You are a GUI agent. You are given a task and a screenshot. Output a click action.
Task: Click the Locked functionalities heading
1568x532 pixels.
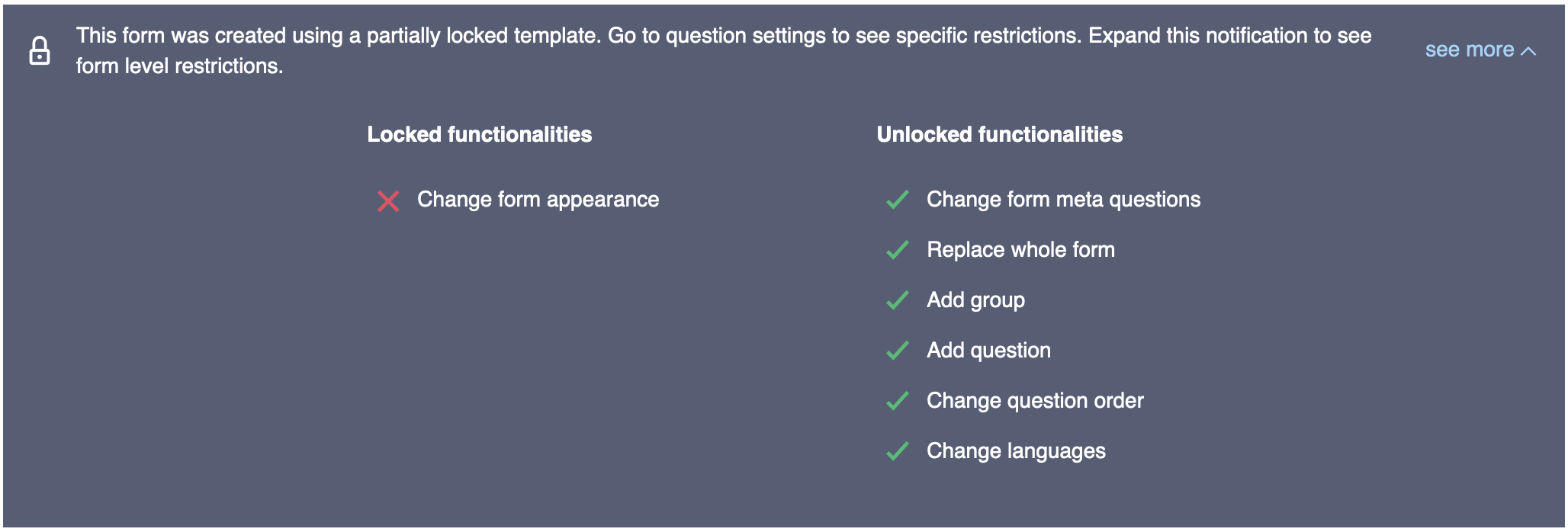(479, 135)
